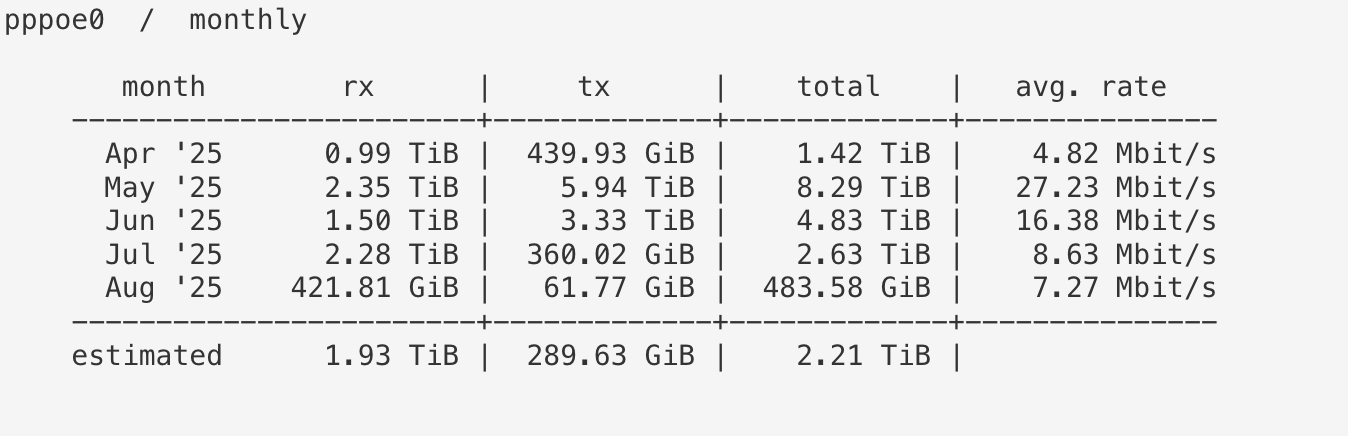Image resolution: width=1348 pixels, height=436 pixels.
Task: Click the 8.29 TiB total value
Action: [x=863, y=188]
